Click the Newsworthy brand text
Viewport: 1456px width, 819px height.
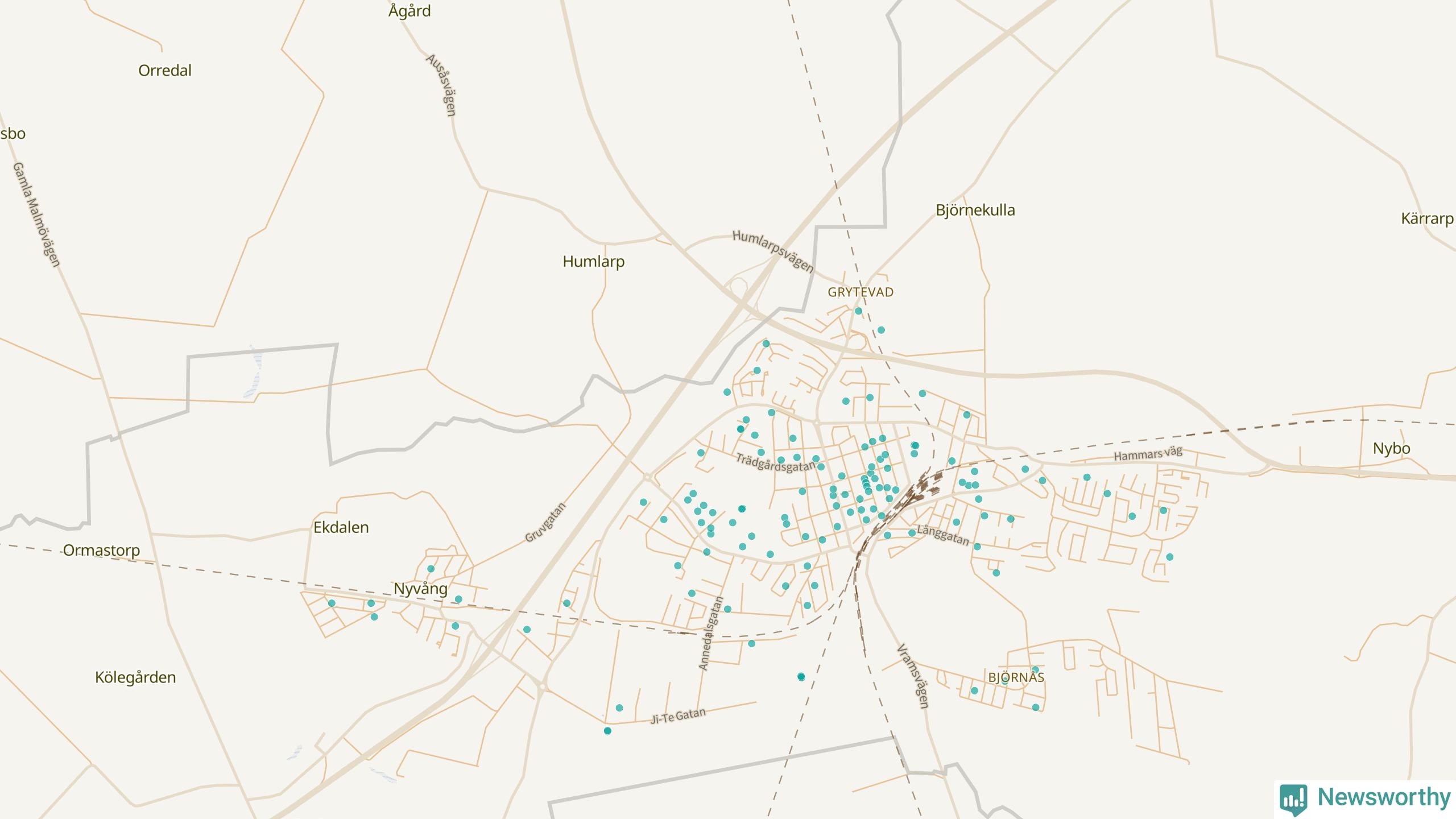pyautogui.click(x=1384, y=797)
